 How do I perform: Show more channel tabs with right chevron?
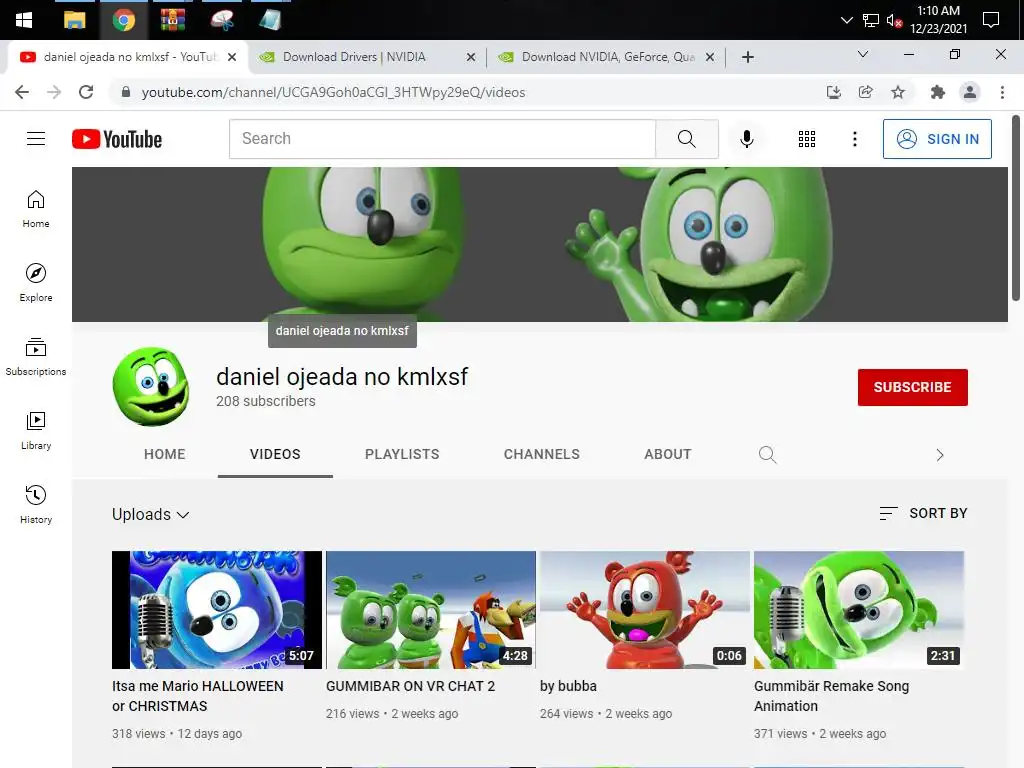click(x=939, y=455)
